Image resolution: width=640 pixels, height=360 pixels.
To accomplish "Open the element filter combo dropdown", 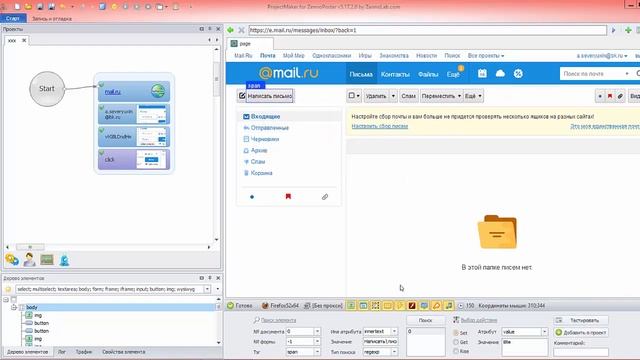I will click(x=207, y=289).
